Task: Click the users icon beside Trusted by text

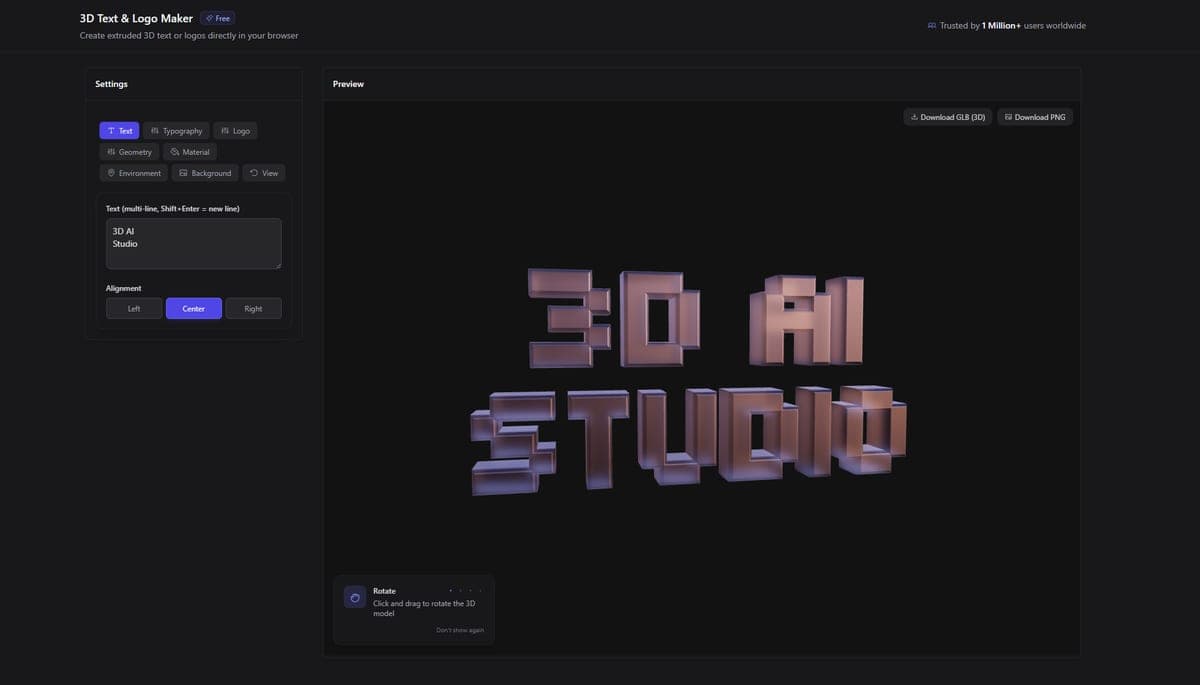Action: click(932, 26)
